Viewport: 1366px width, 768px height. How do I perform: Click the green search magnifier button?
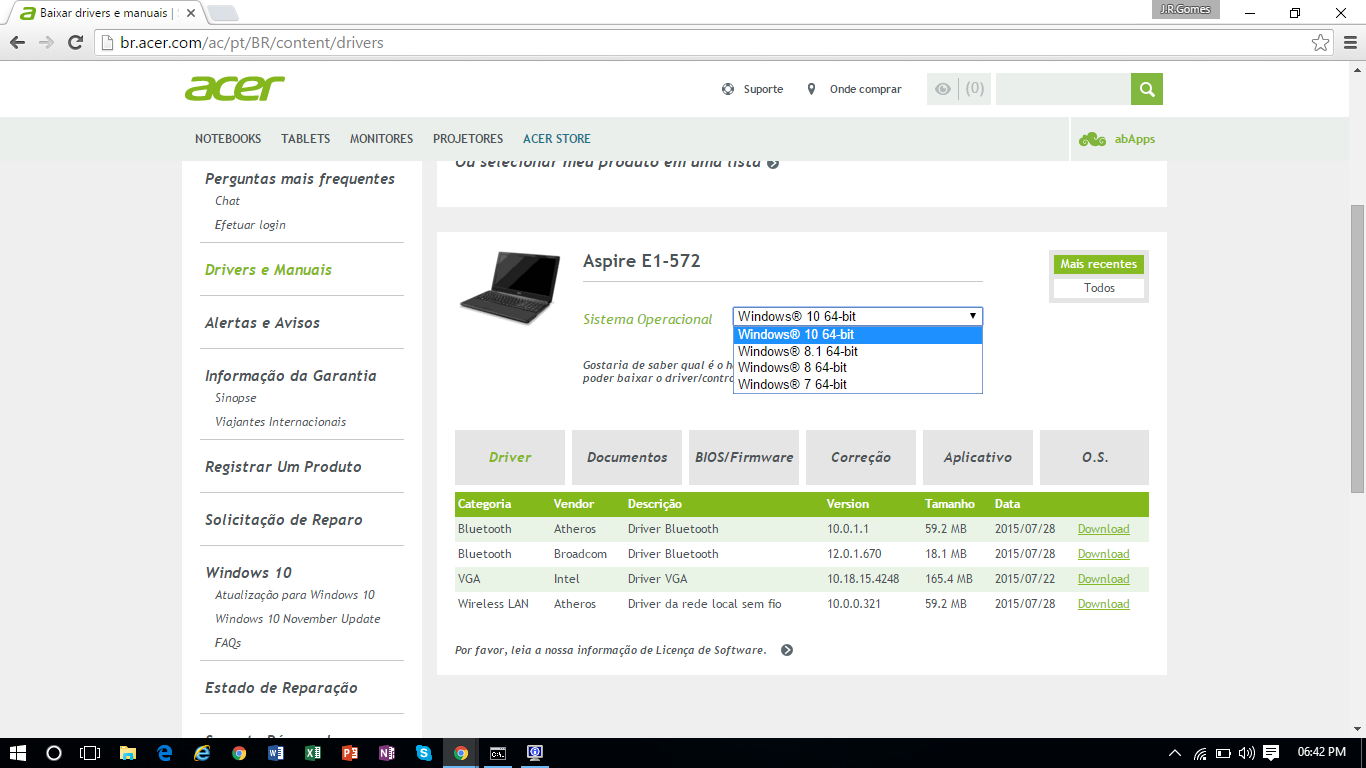(1147, 89)
